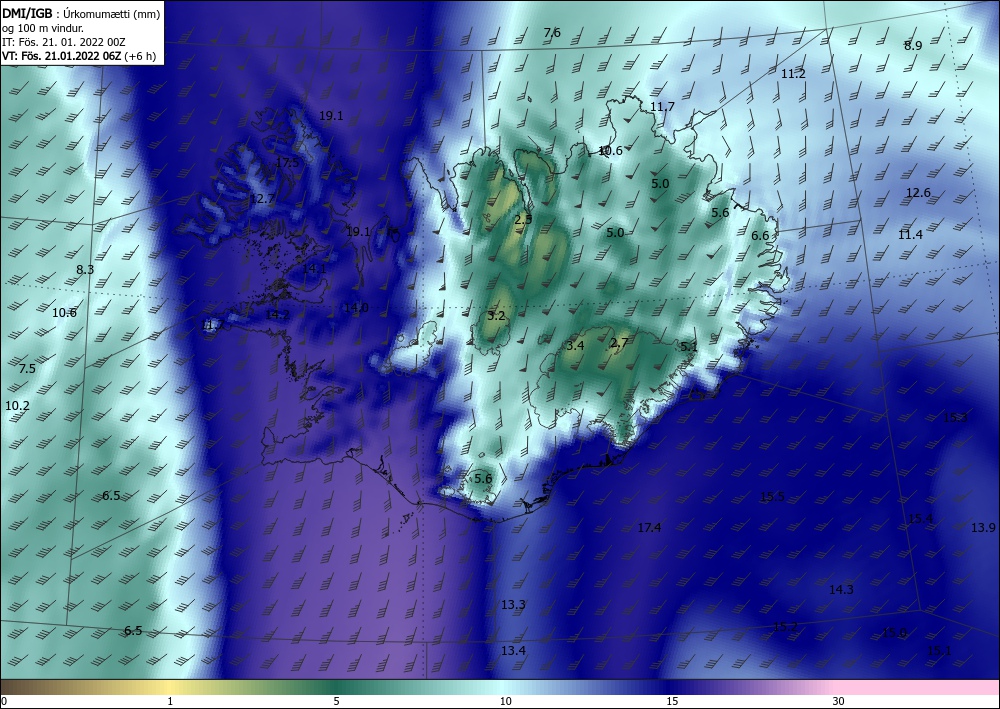Image resolution: width=1000 pixels, height=709 pixels.
Task: Select the 14.0 value label
Action: click(x=357, y=308)
